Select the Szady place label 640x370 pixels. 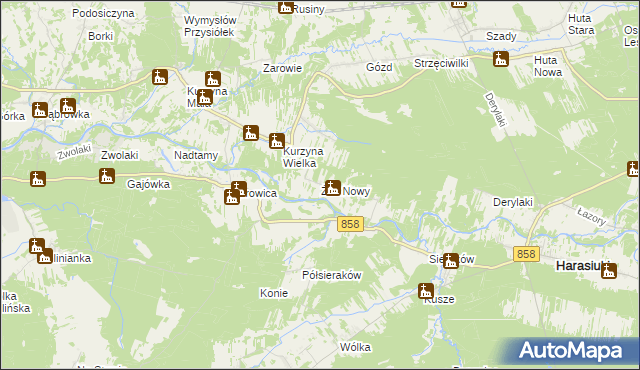[x=501, y=36]
